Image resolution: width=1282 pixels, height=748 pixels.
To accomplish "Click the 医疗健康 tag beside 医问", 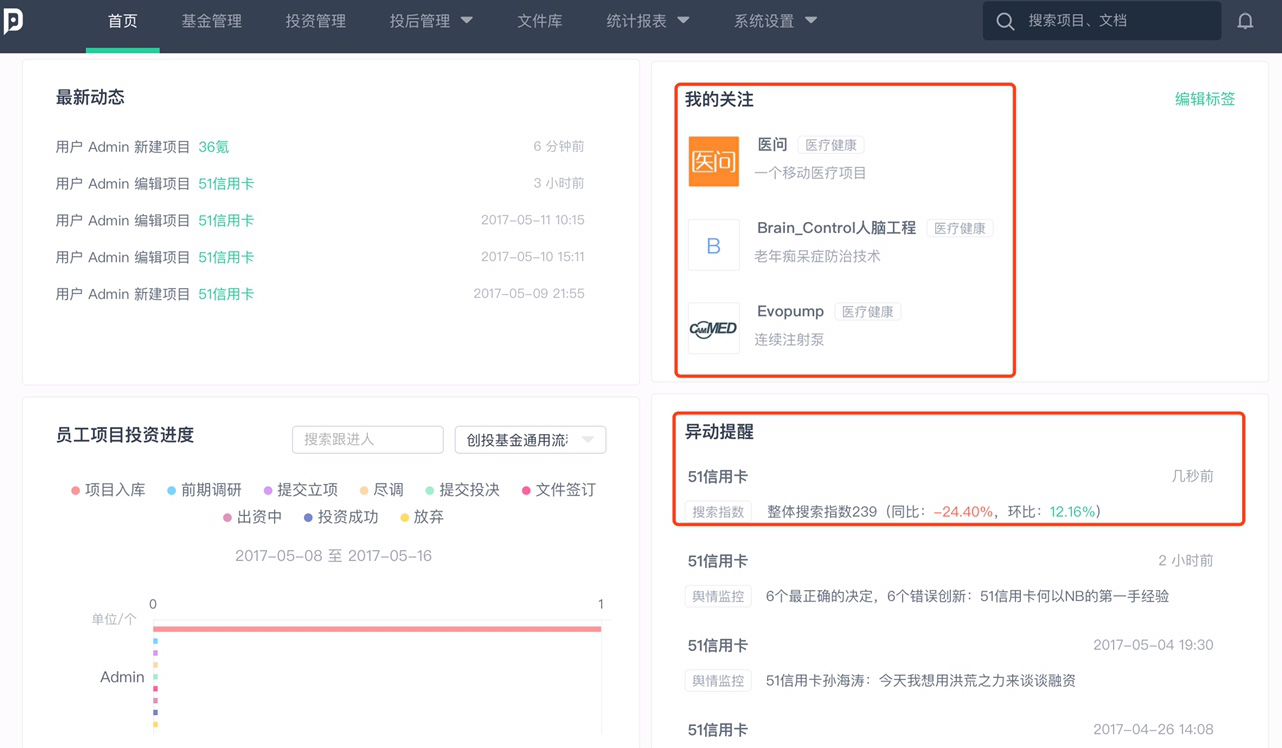I will [831, 145].
